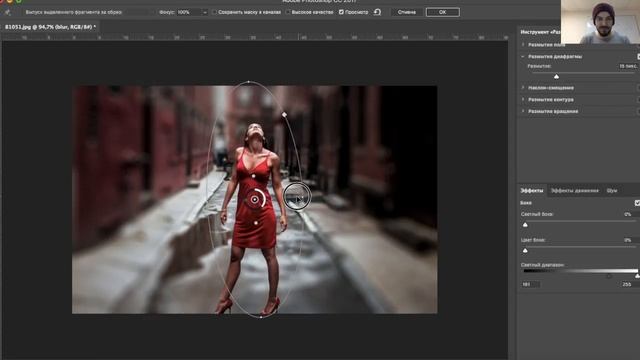Viewport: 640px width, 360px height.
Task: Click the Отмена cancel button
Action: [x=407, y=12]
